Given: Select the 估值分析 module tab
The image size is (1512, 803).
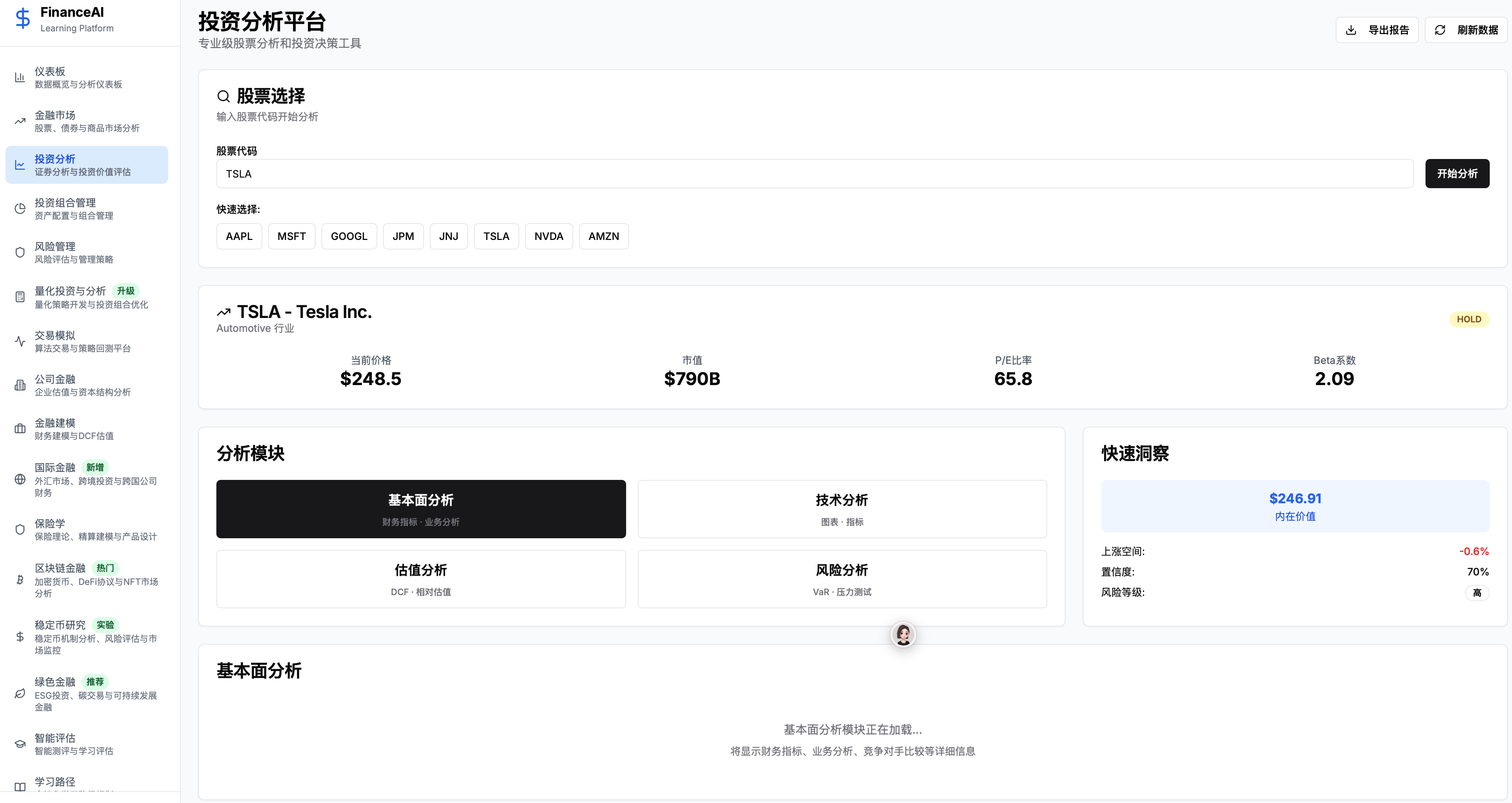Looking at the screenshot, I should tap(421, 579).
